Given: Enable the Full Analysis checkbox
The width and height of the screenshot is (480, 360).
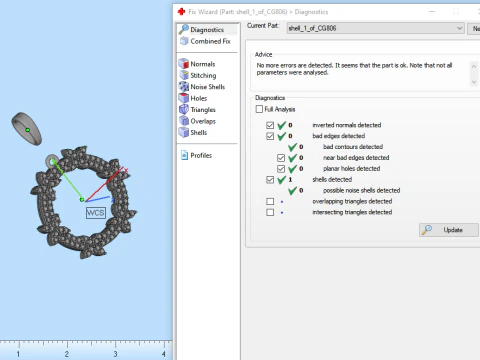Looking at the screenshot, I should (259, 109).
